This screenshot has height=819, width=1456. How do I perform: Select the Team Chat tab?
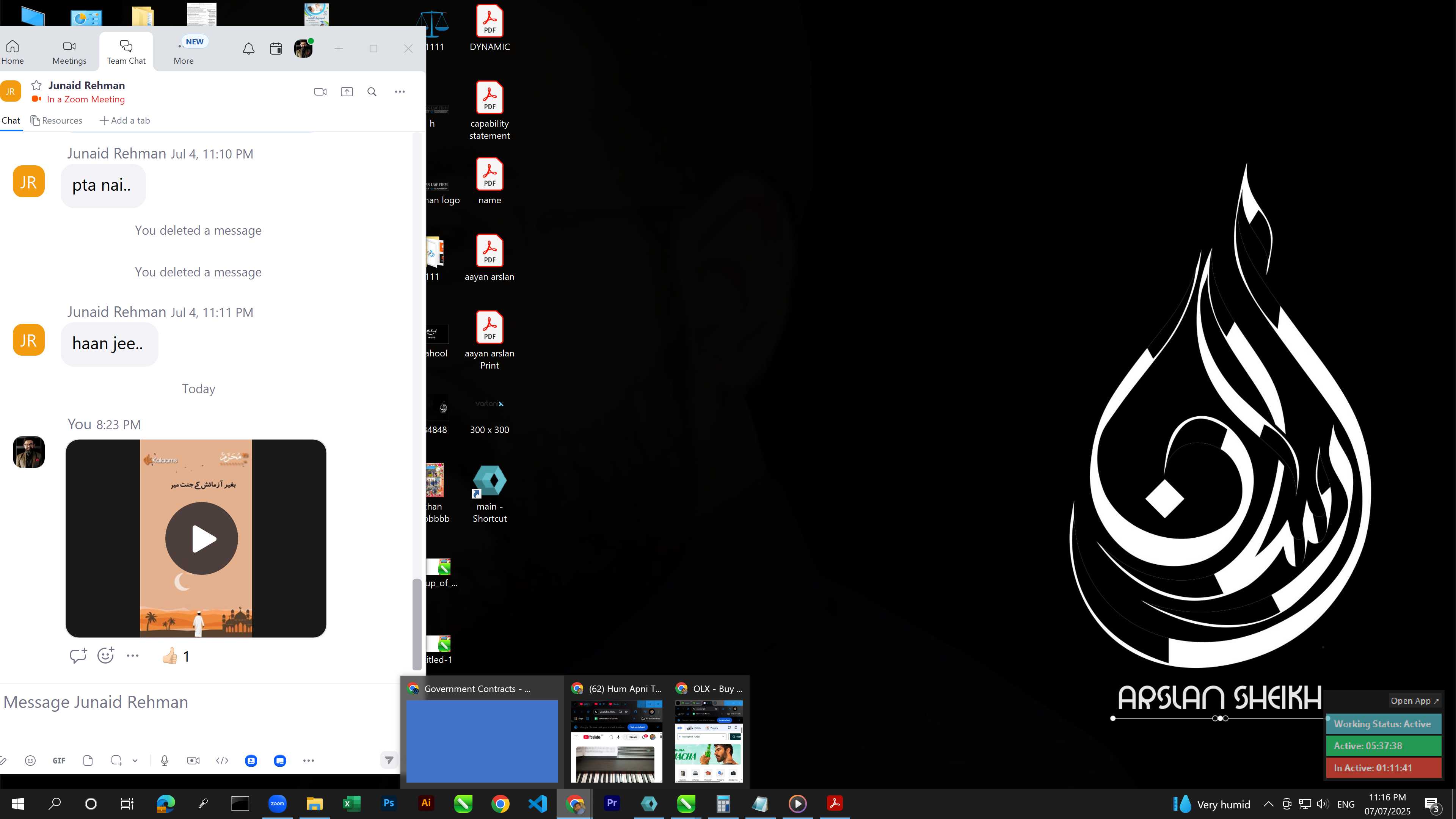pos(126,52)
